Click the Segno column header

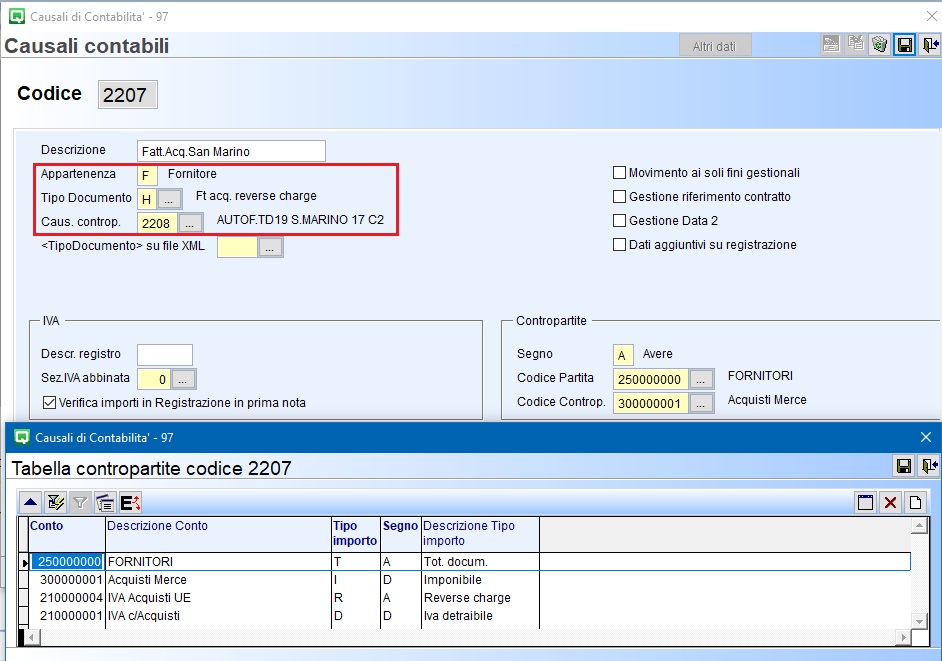(401, 534)
